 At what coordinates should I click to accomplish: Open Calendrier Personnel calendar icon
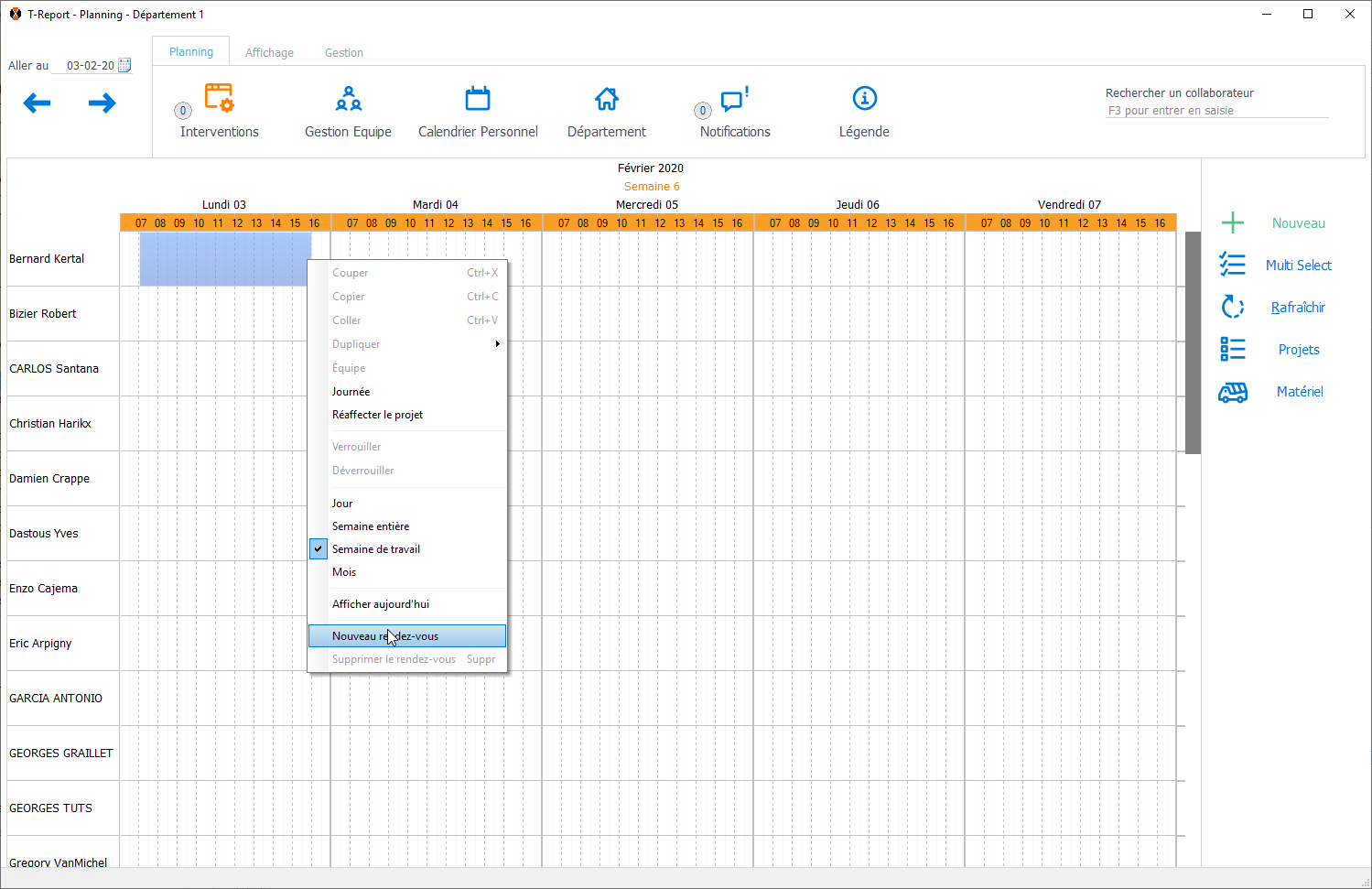[x=478, y=98]
